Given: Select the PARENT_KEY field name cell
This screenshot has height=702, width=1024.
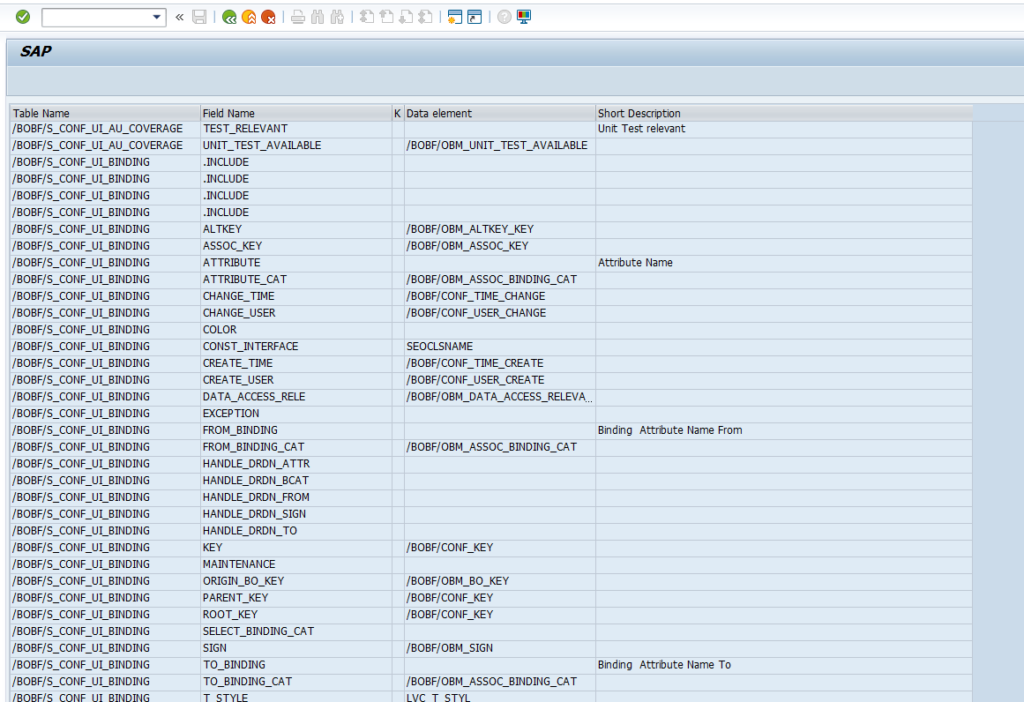Looking at the screenshot, I should pyautogui.click(x=296, y=598).
